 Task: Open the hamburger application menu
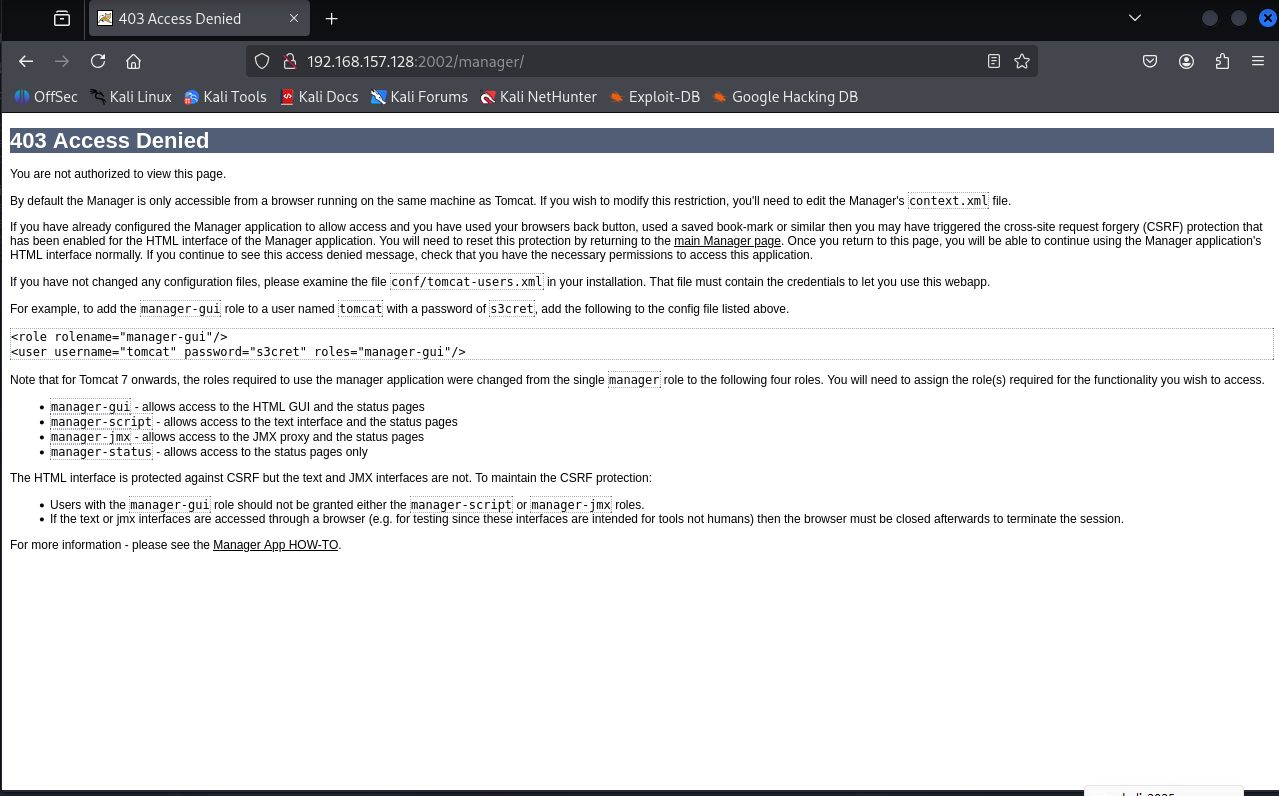[x=1258, y=61]
